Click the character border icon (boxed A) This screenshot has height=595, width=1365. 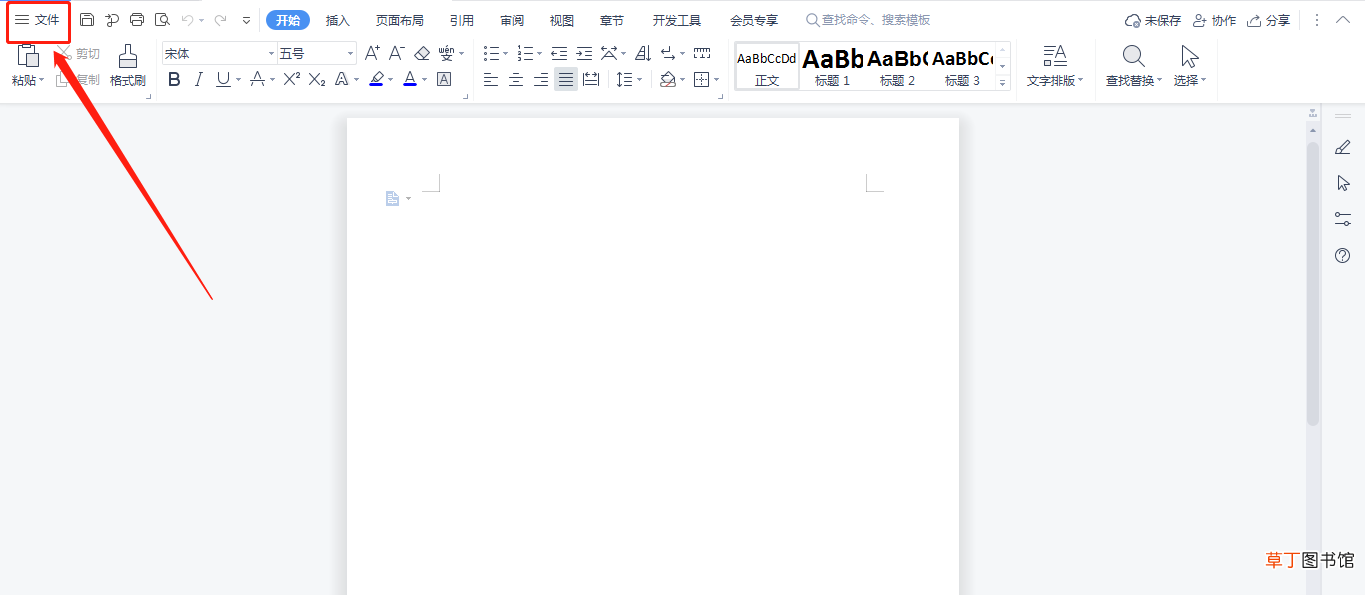click(444, 79)
